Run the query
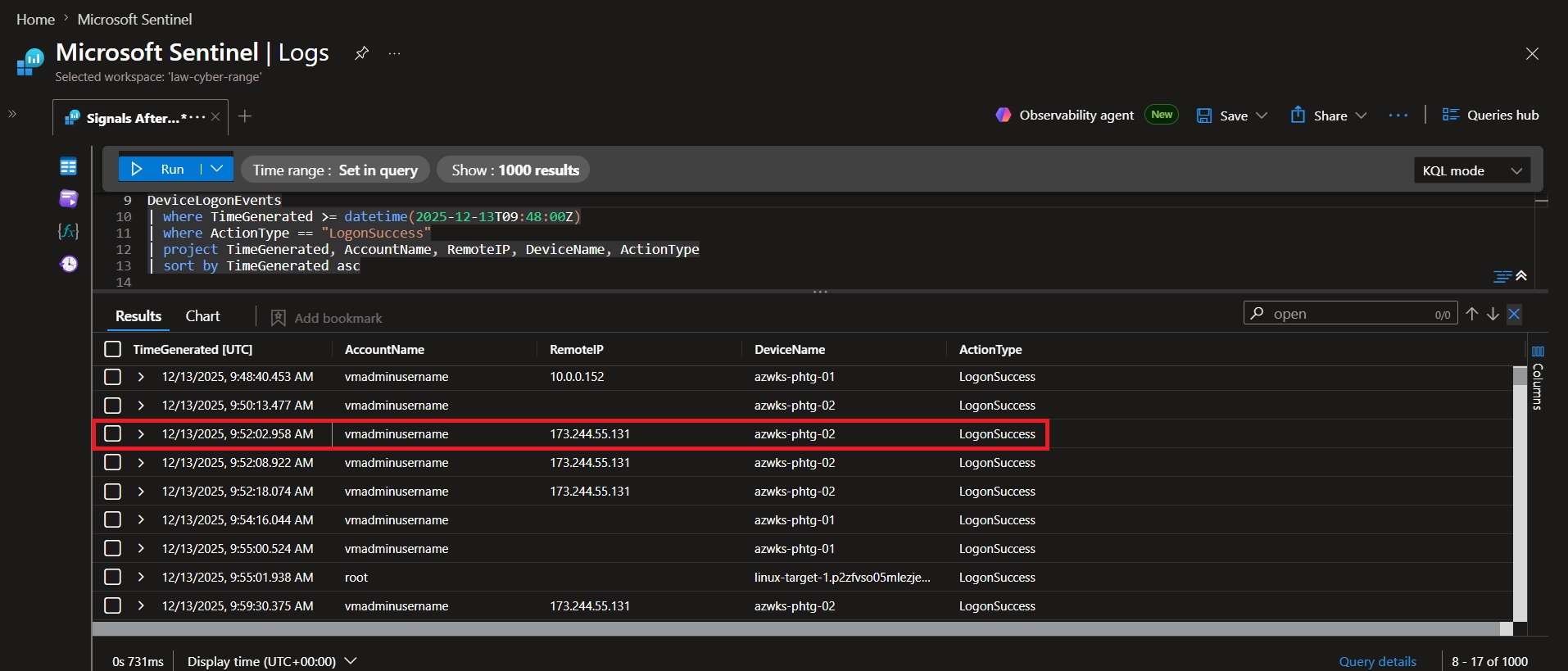 [161, 169]
